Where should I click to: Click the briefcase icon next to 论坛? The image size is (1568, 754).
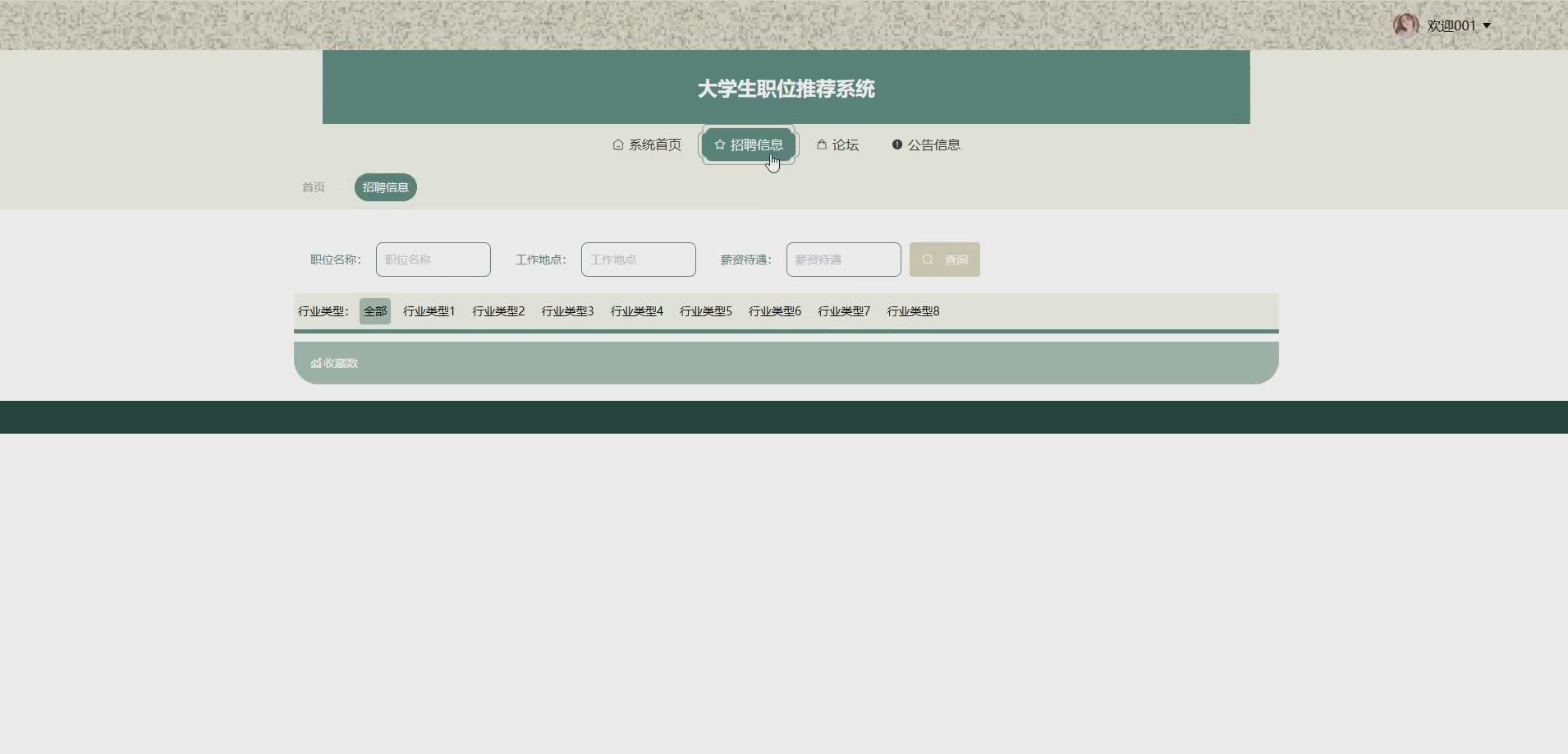coord(822,145)
